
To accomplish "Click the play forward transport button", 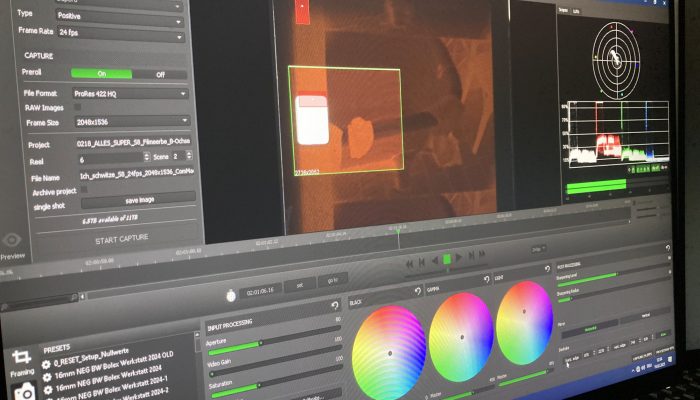I will (460, 258).
